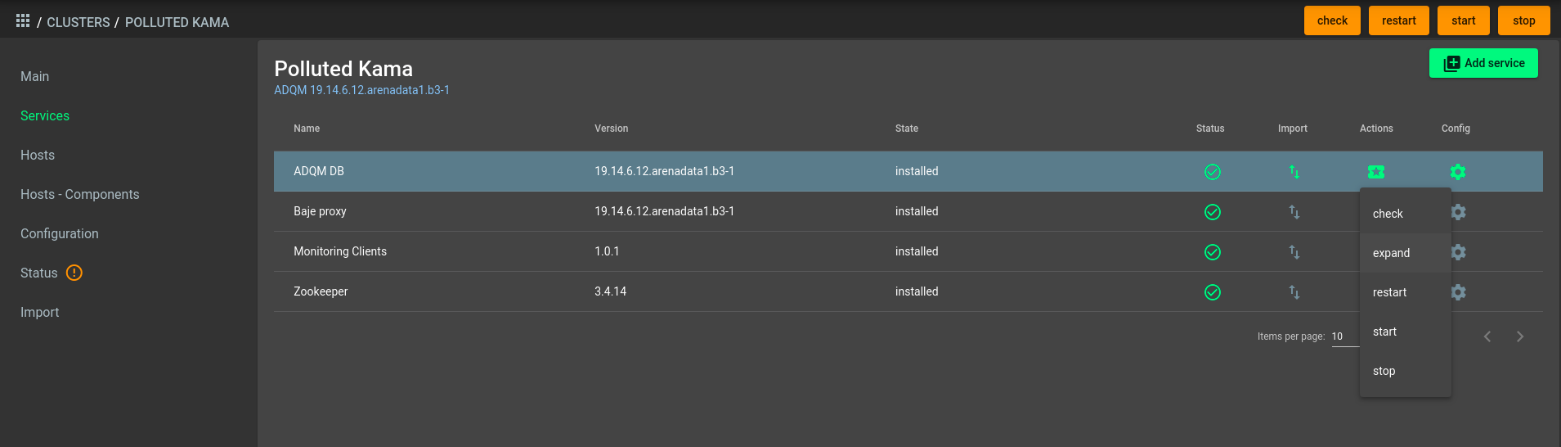Click Baje proxy status check icon
1561x447 pixels.
[x=1212, y=212]
